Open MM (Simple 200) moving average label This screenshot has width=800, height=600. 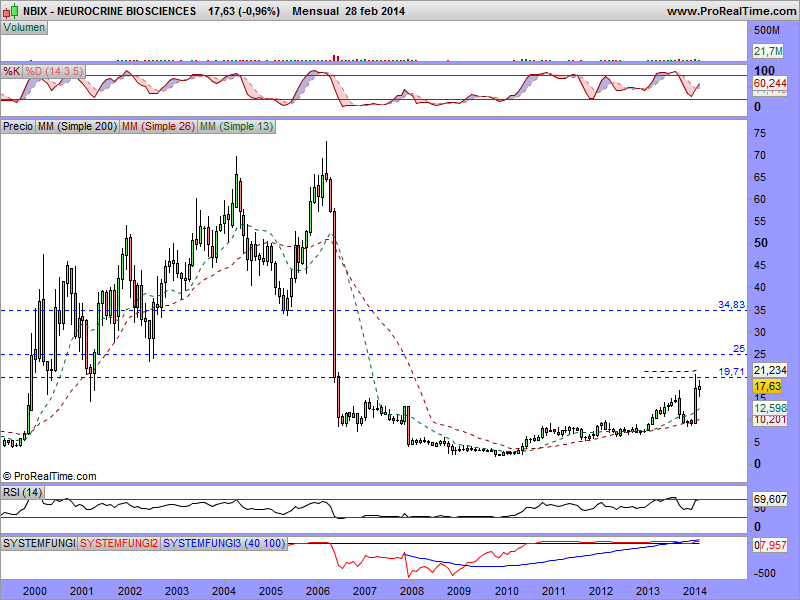(x=77, y=126)
